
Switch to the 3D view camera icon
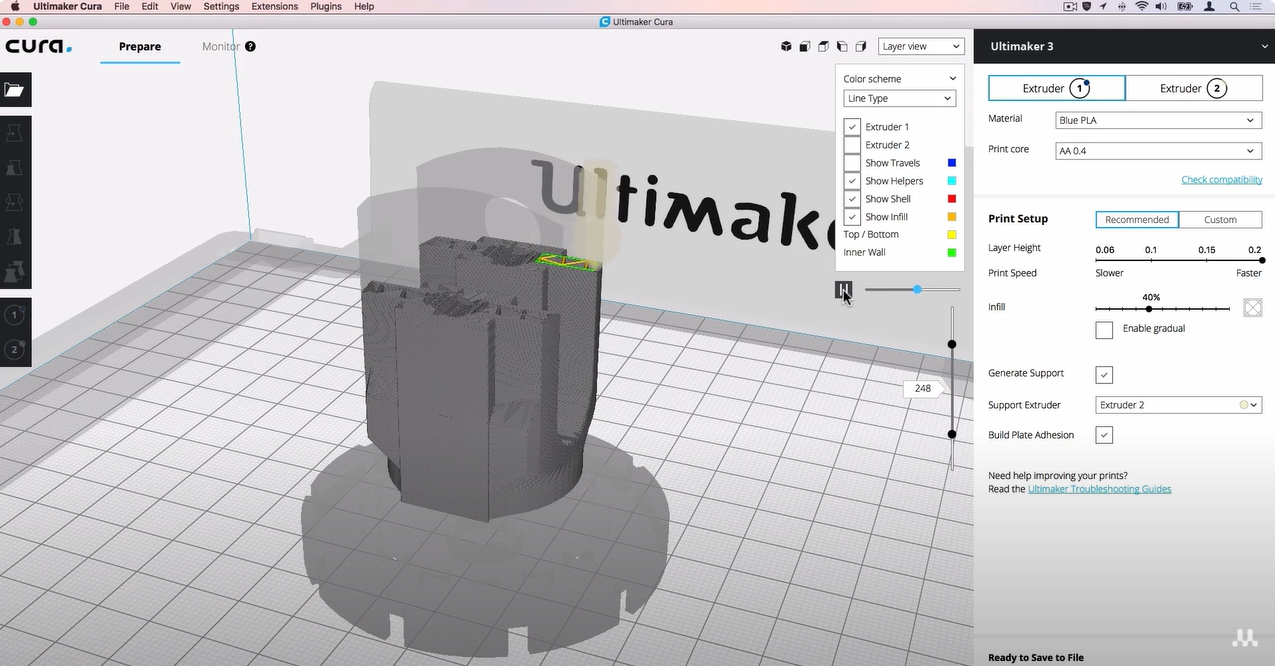tap(786, 46)
